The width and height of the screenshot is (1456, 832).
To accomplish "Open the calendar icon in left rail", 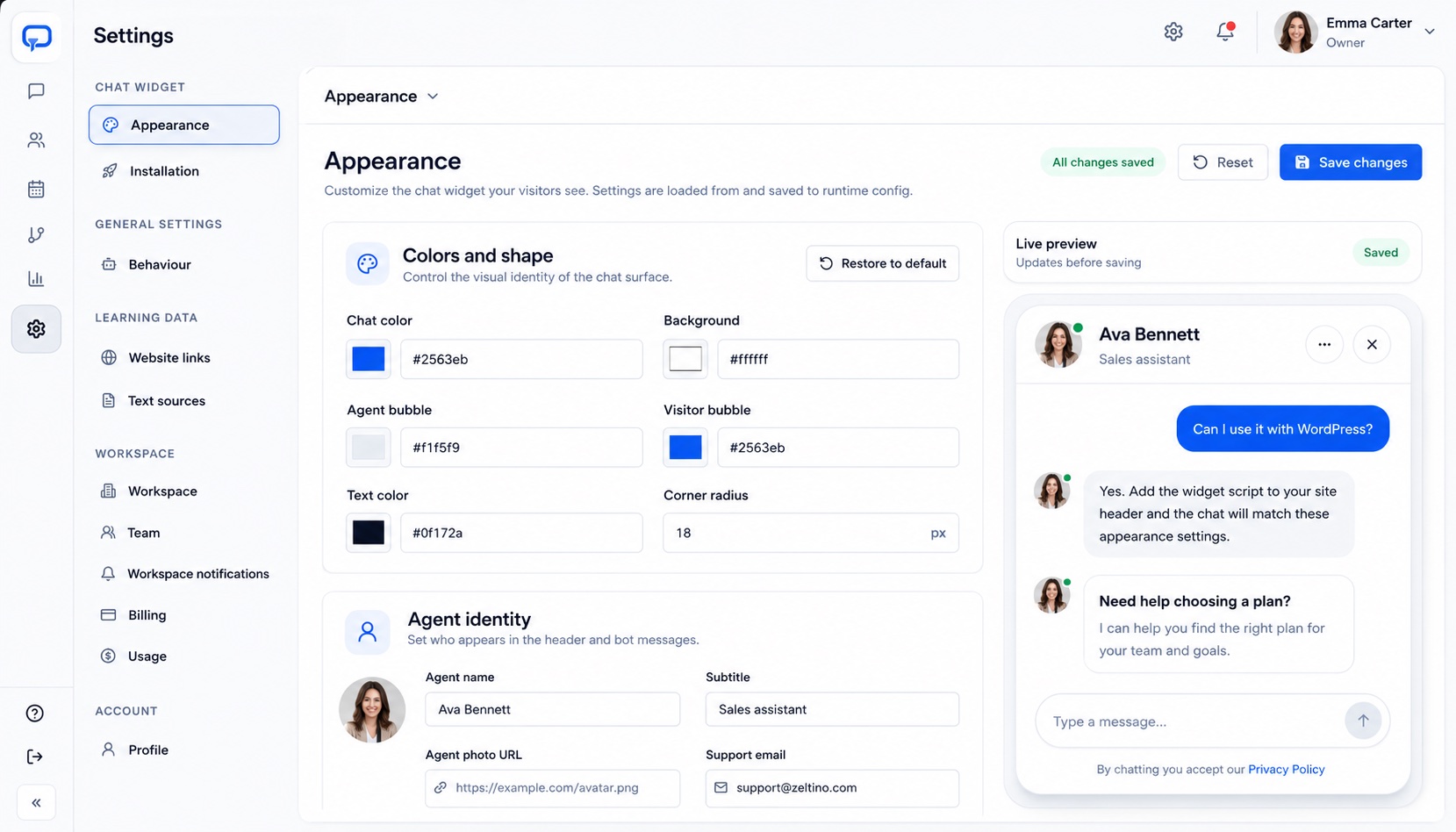I will [36, 189].
